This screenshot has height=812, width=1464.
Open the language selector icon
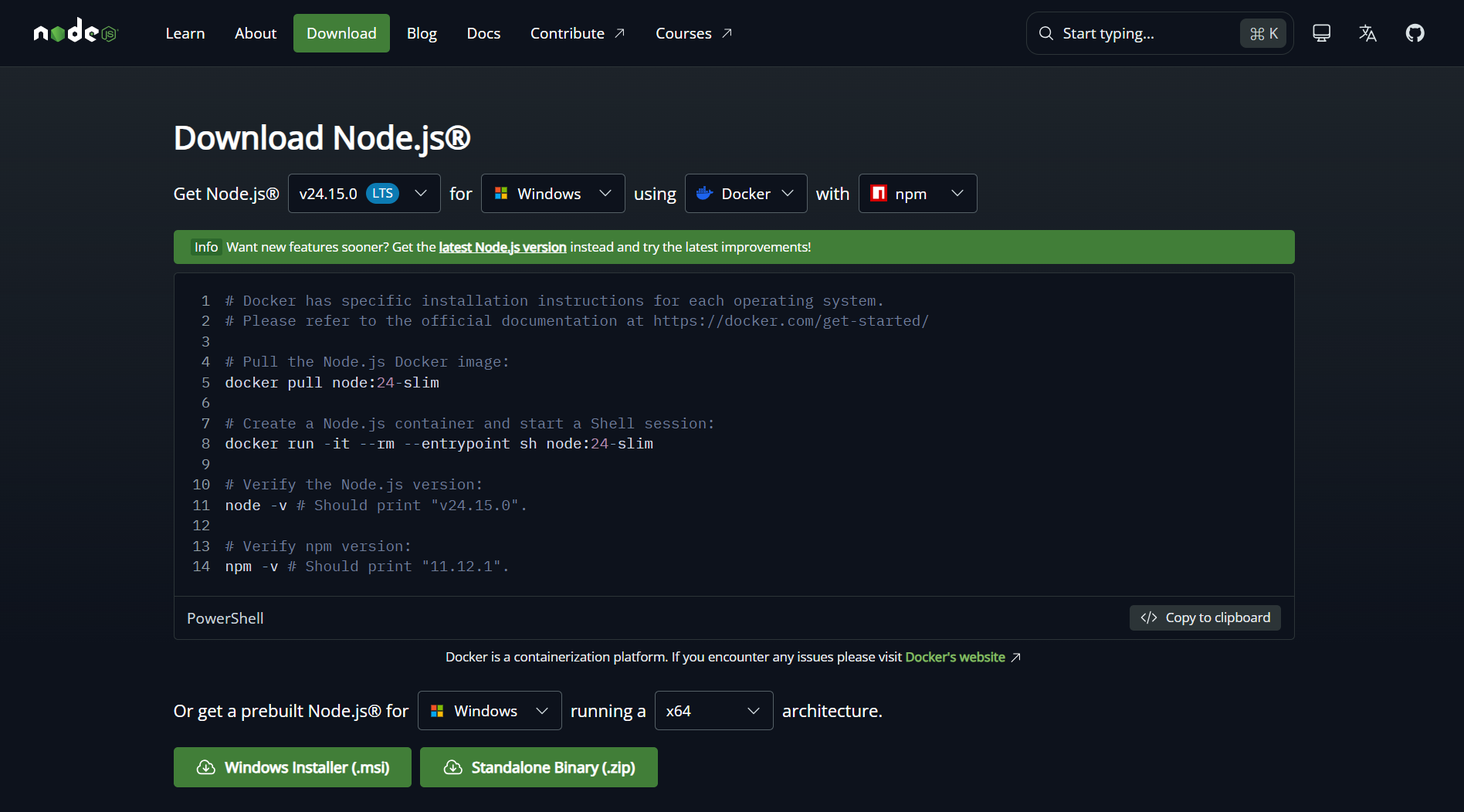(1367, 33)
